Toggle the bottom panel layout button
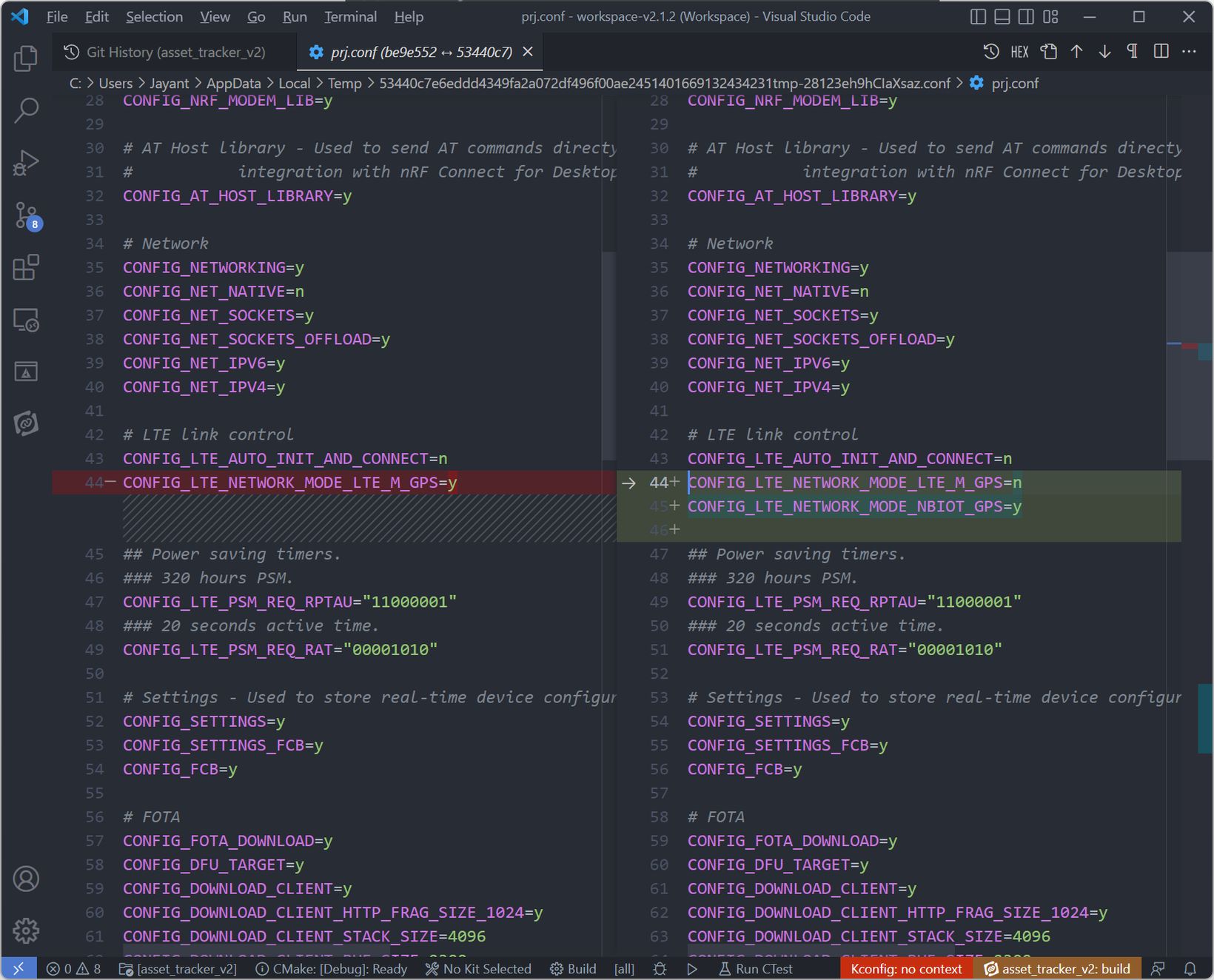 coord(1002,17)
